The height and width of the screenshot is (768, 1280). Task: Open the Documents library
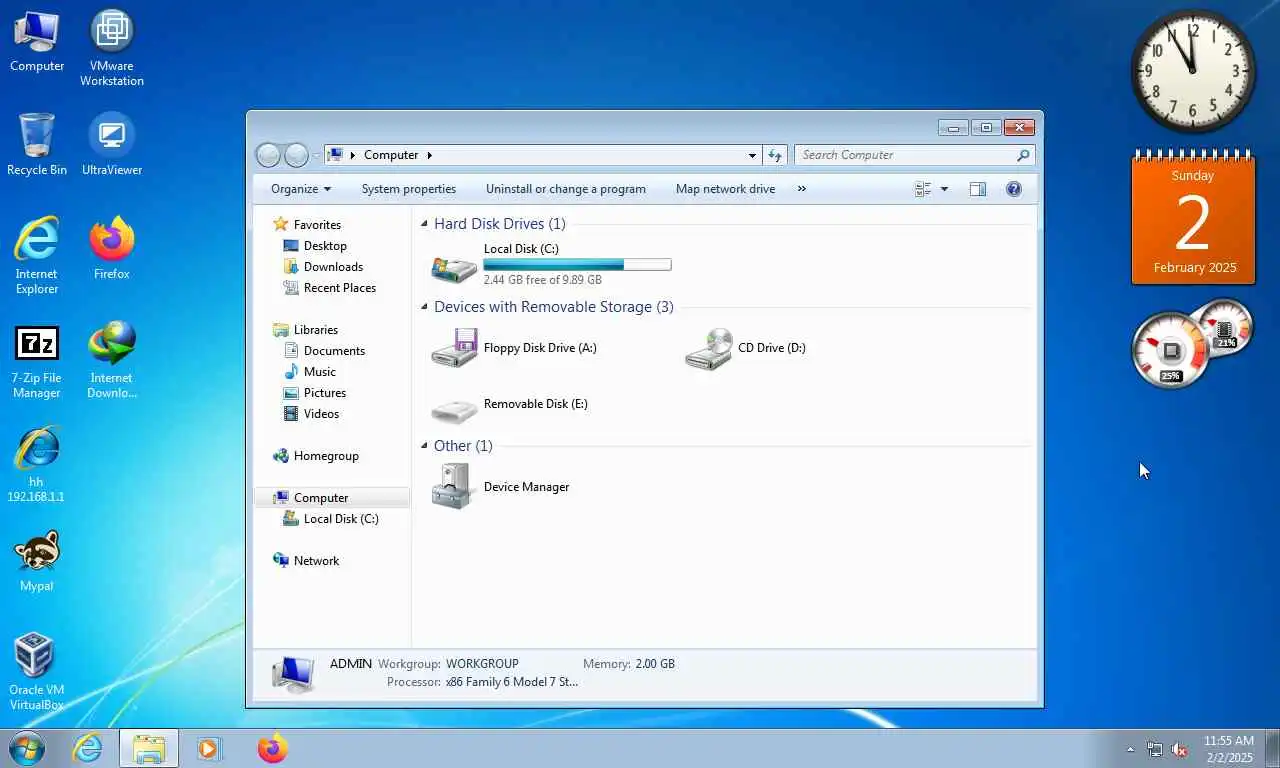pyautogui.click(x=334, y=351)
